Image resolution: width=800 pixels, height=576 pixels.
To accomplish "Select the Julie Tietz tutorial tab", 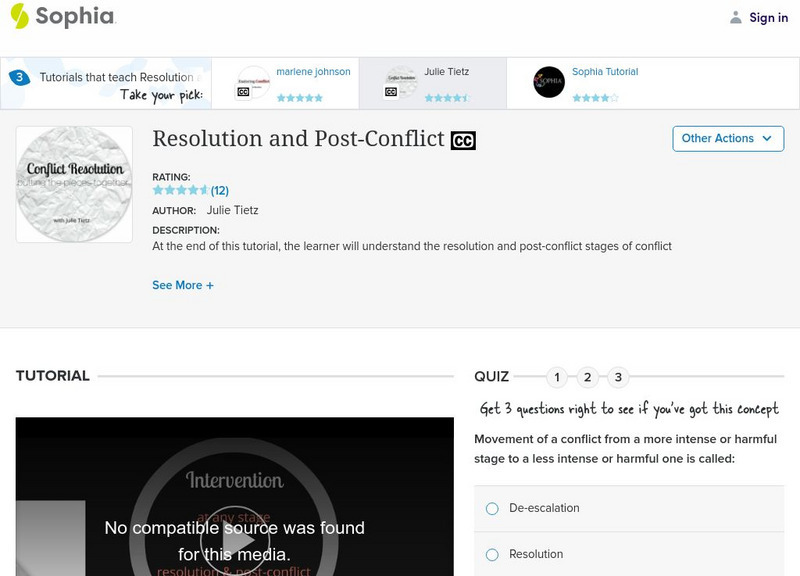I will tap(433, 83).
